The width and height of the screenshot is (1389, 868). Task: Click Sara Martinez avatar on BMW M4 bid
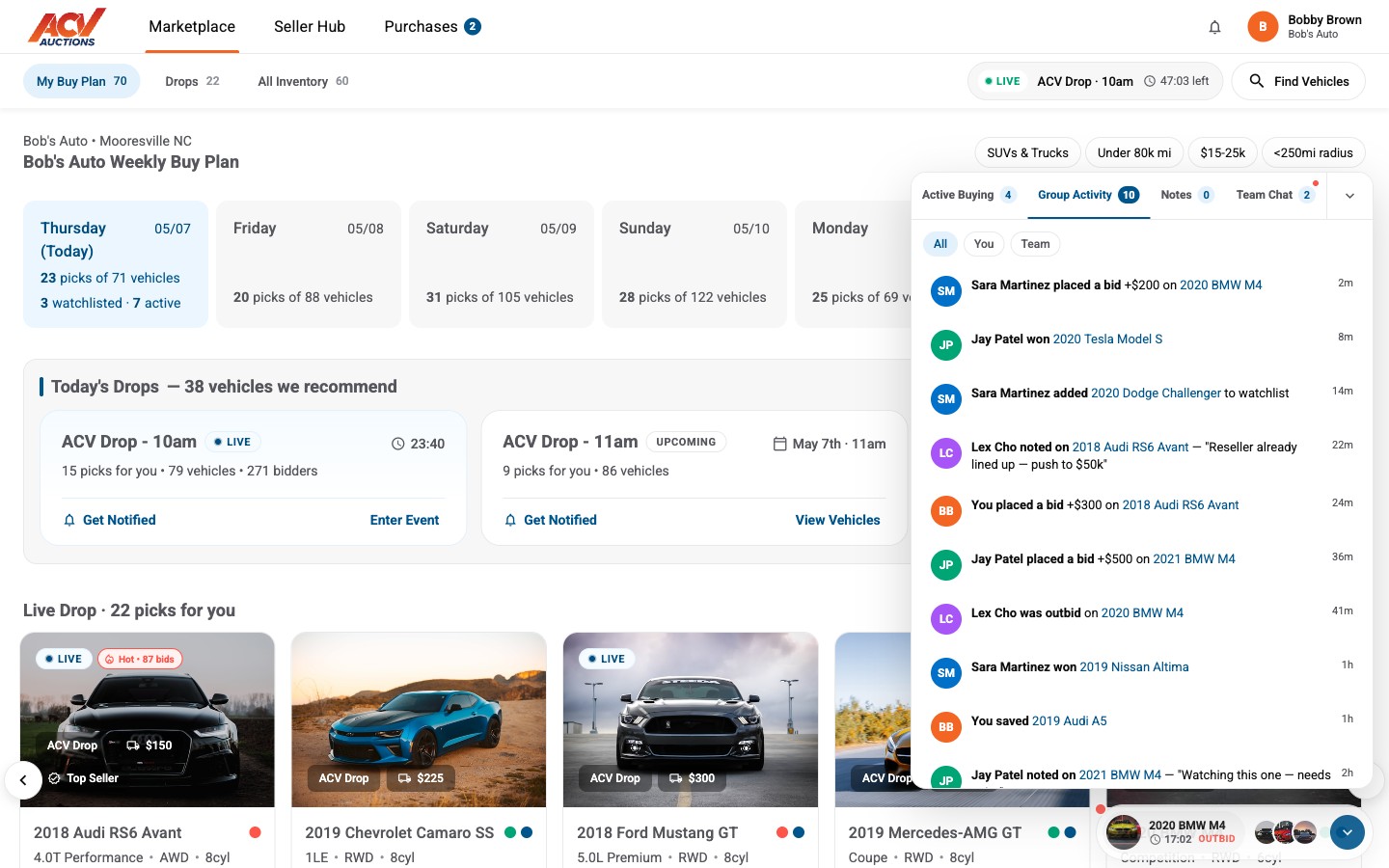(945, 291)
